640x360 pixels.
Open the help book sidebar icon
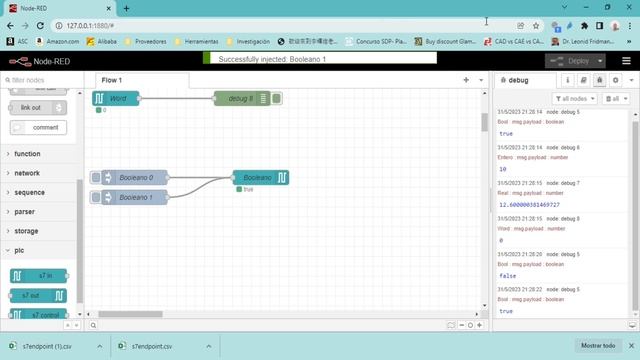[x=583, y=80]
